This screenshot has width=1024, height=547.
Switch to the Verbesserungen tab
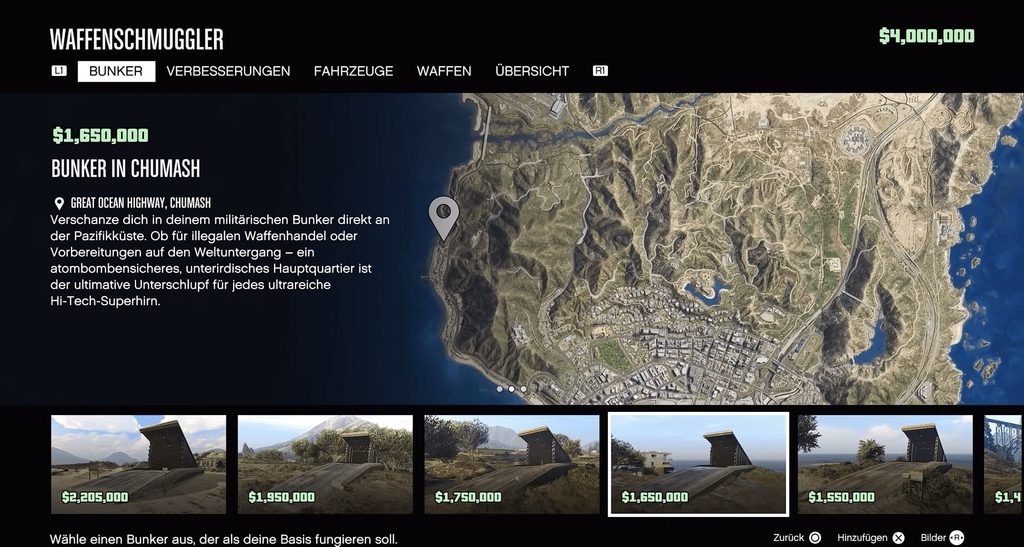pyautogui.click(x=228, y=71)
